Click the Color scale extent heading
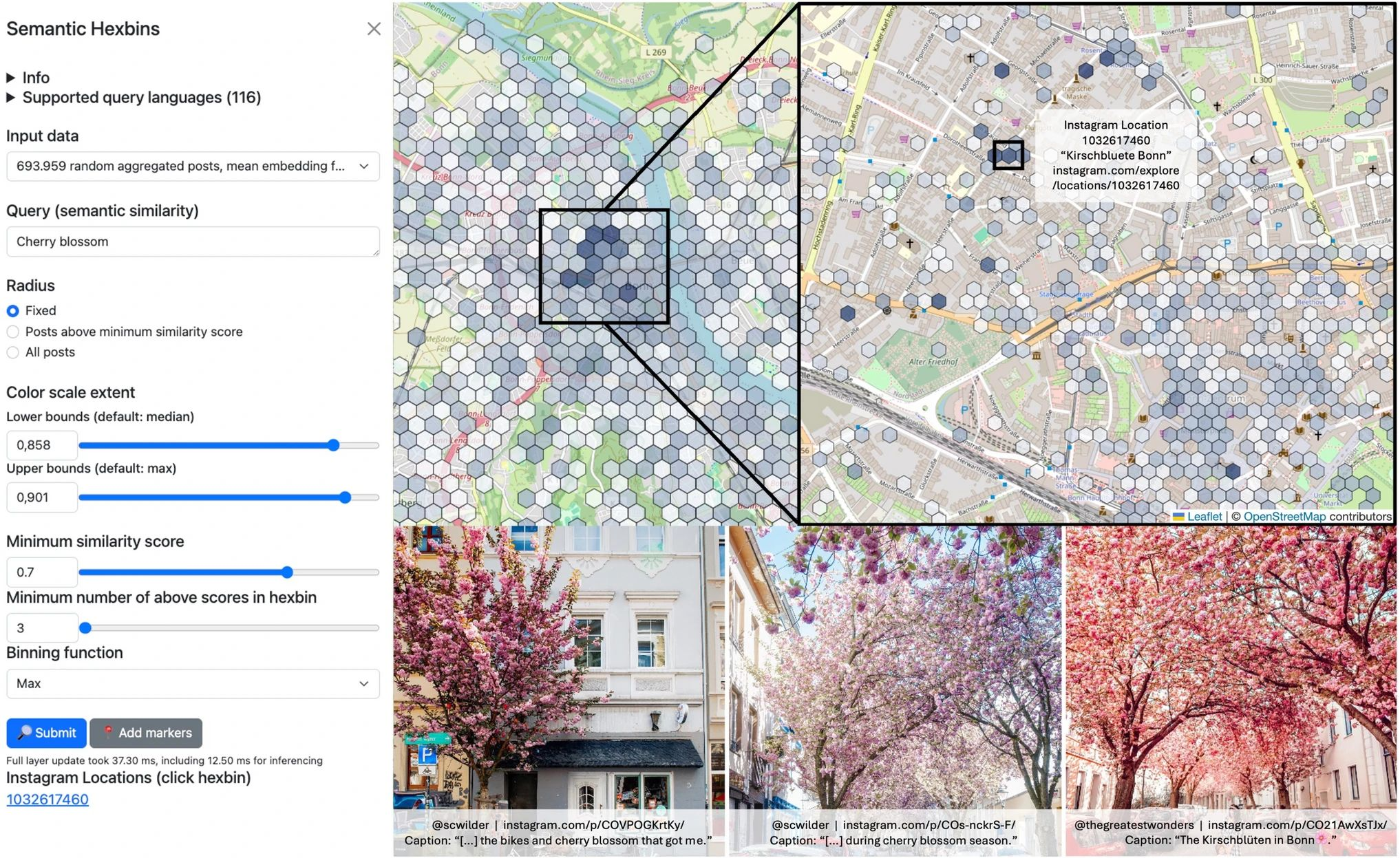This screenshot has height=858, width=1400. pos(71,393)
